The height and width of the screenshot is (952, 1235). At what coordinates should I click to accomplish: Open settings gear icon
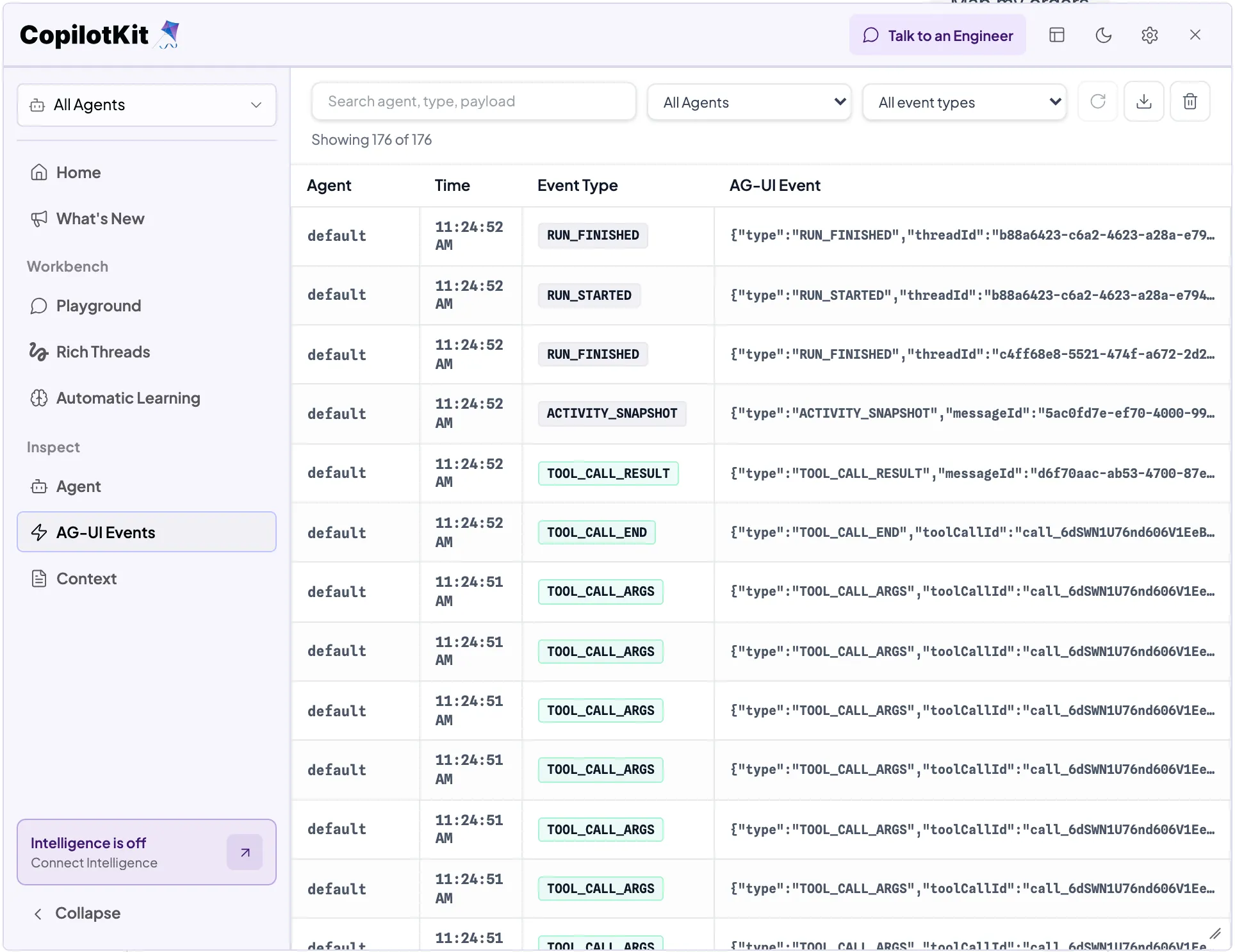click(x=1150, y=35)
